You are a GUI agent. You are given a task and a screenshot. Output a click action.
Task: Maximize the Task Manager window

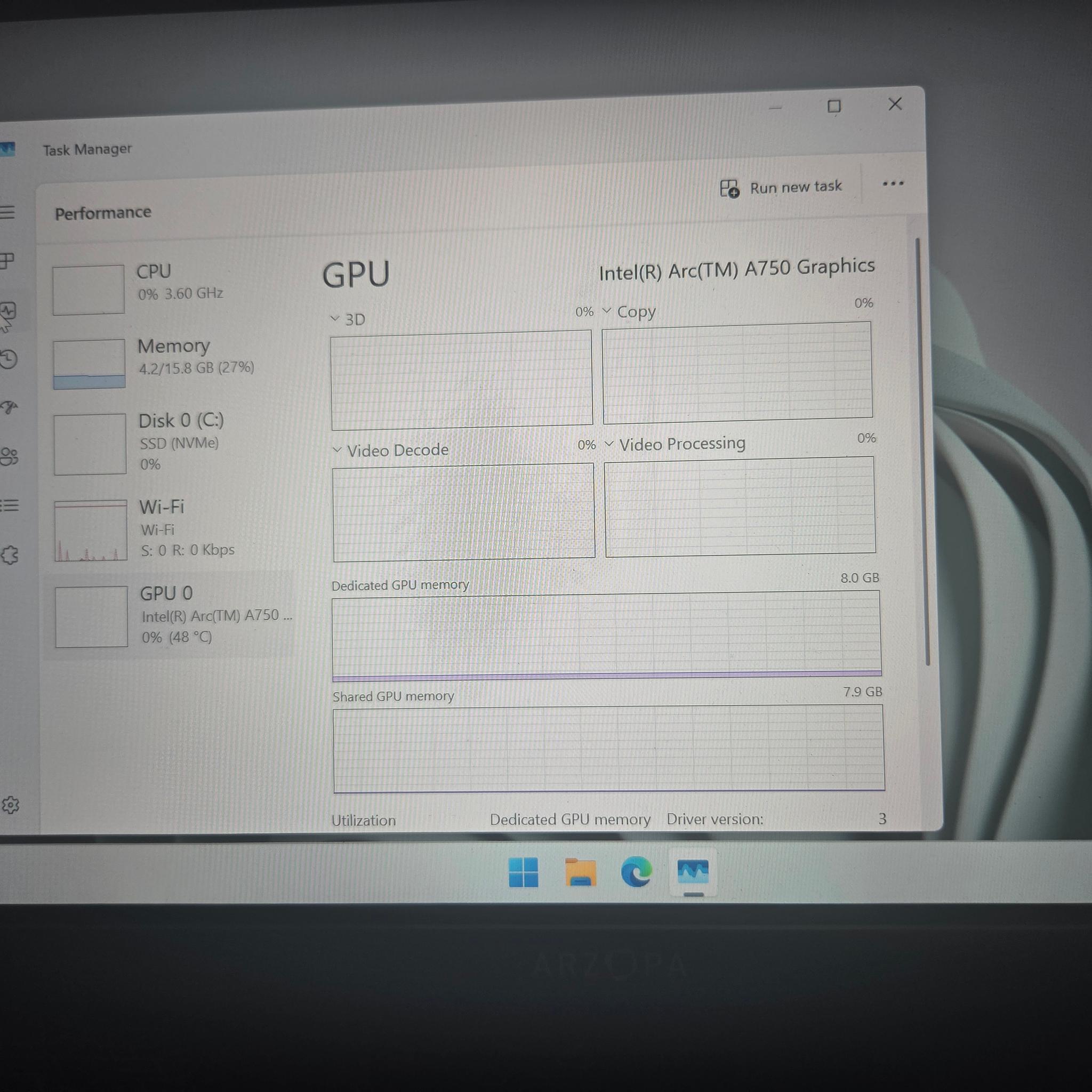[834, 106]
